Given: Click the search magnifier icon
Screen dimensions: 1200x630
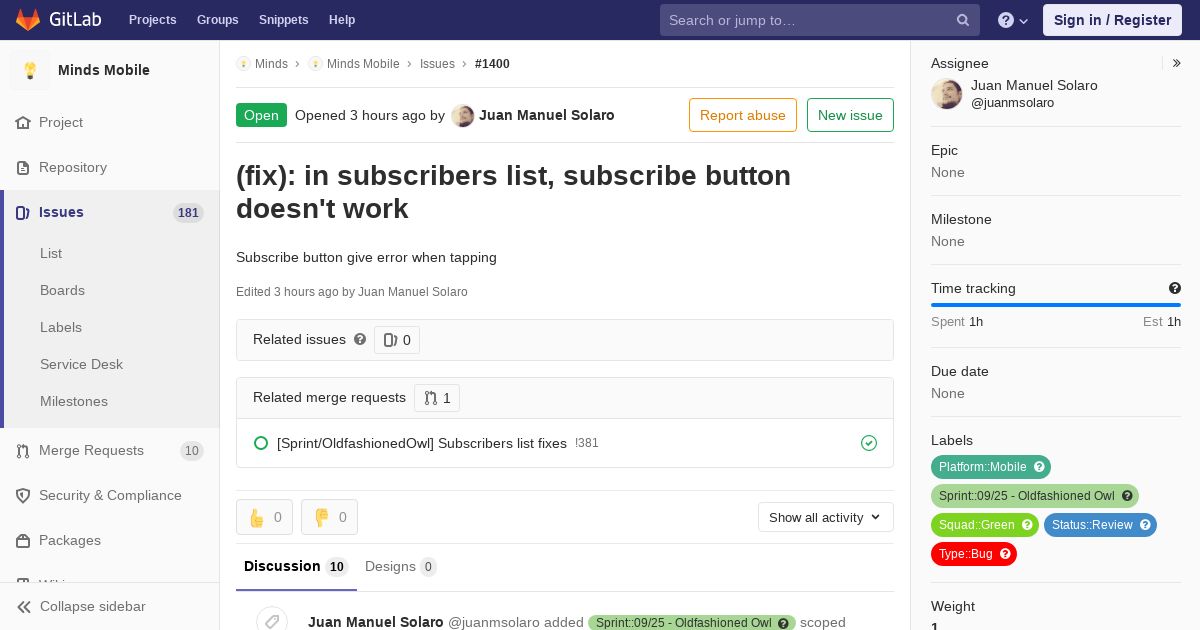Looking at the screenshot, I should click(963, 20).
